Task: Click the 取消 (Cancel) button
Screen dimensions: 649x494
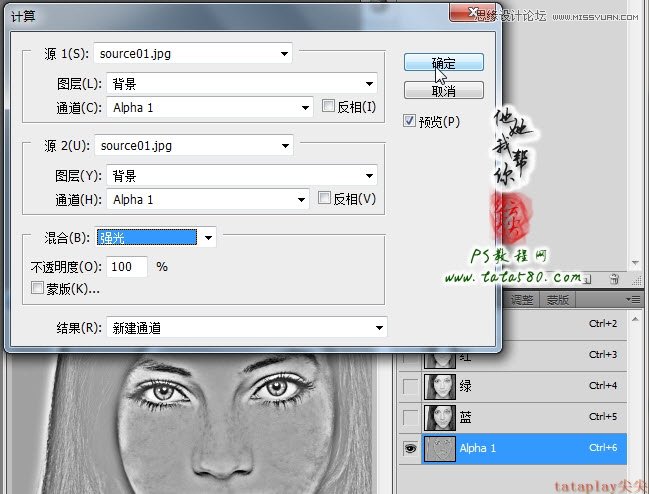Action: [x=444, y=90]
